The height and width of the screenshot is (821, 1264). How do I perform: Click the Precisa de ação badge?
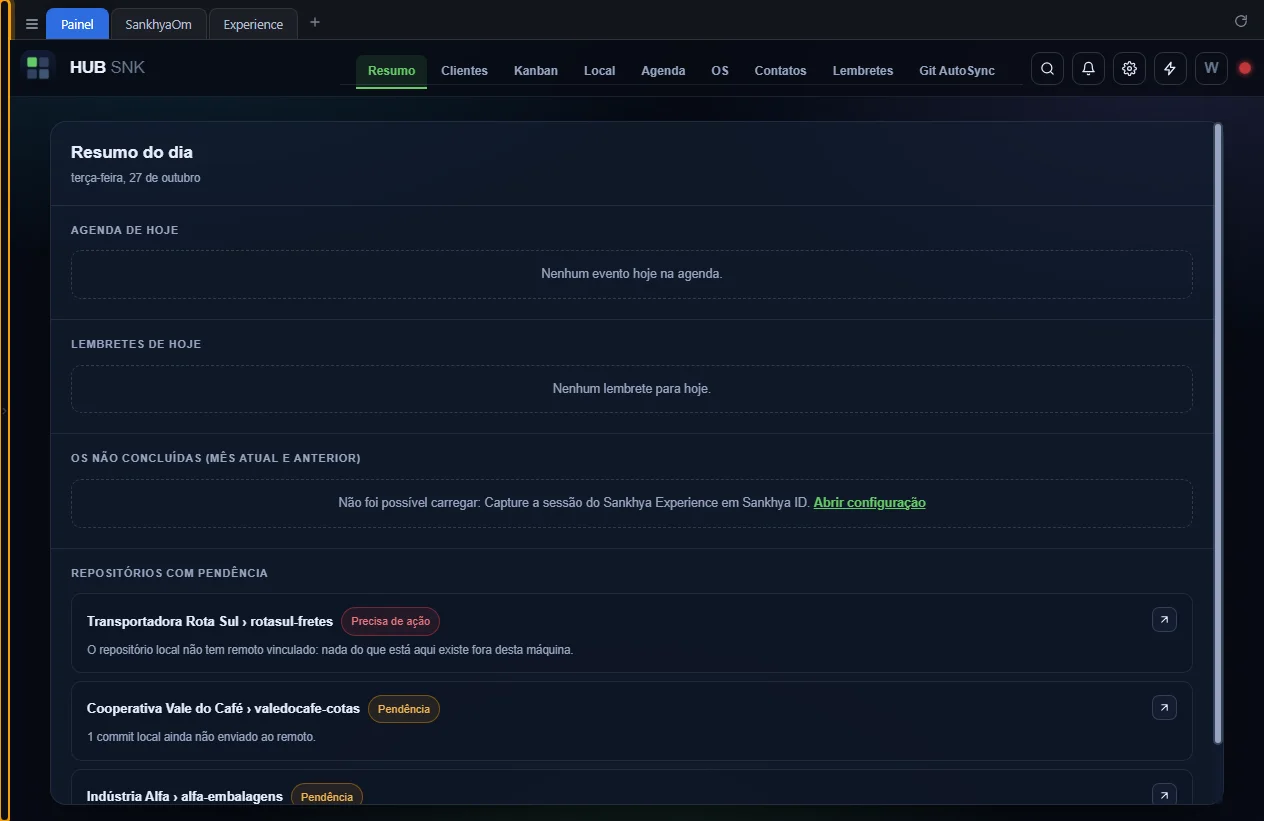coord(390,621)
